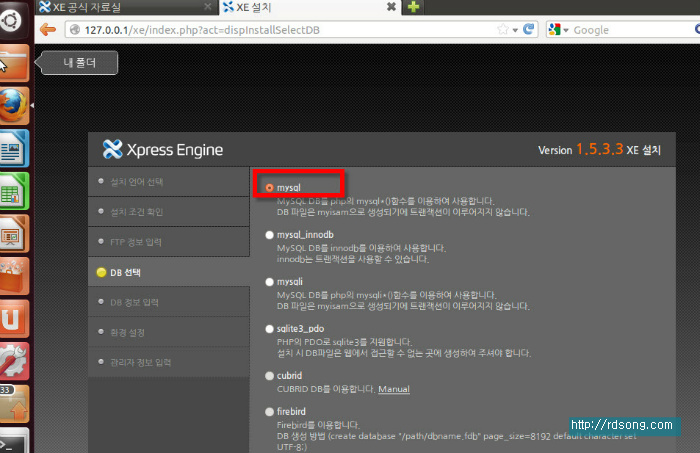
Task: Go back with the orange arrow button
Action: (48, 30)
